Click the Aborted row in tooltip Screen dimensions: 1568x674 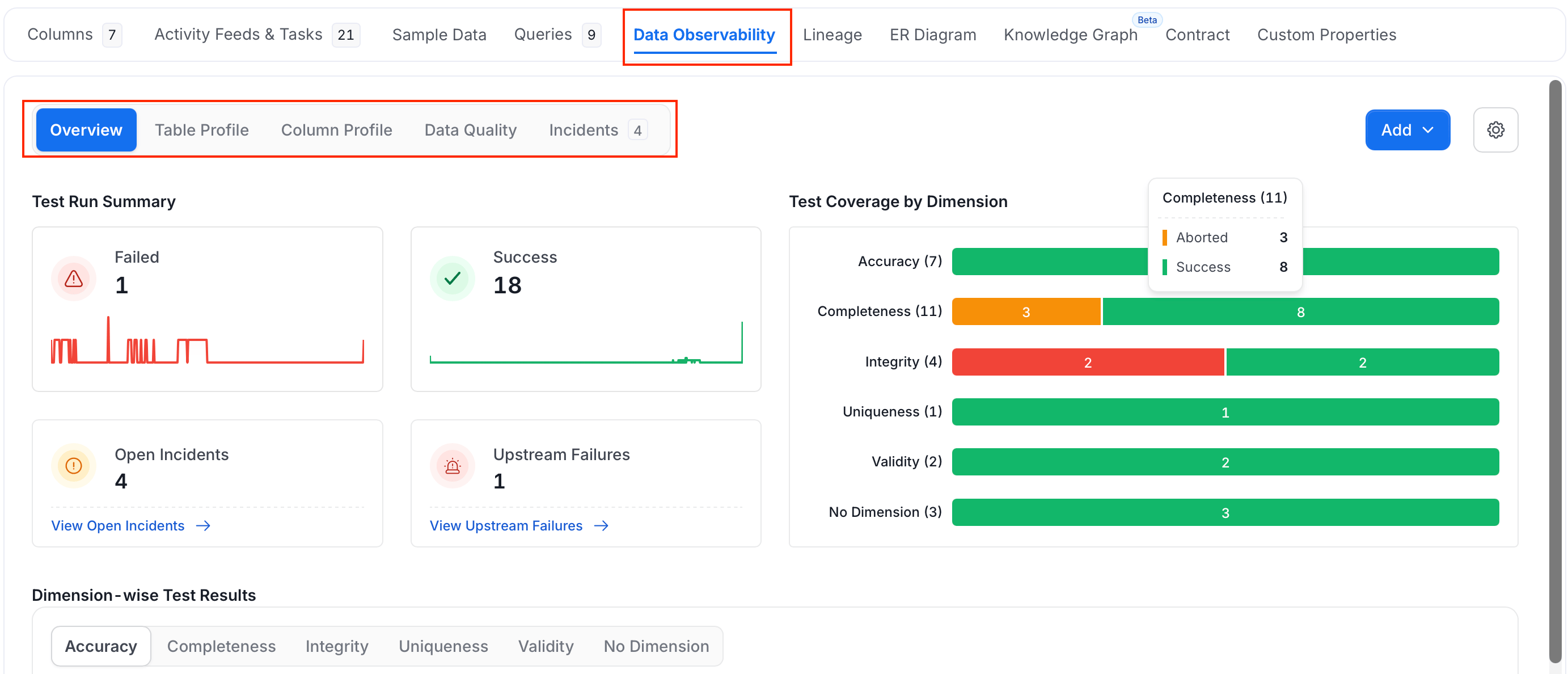pyautogui.click(x=1225, y=238)
